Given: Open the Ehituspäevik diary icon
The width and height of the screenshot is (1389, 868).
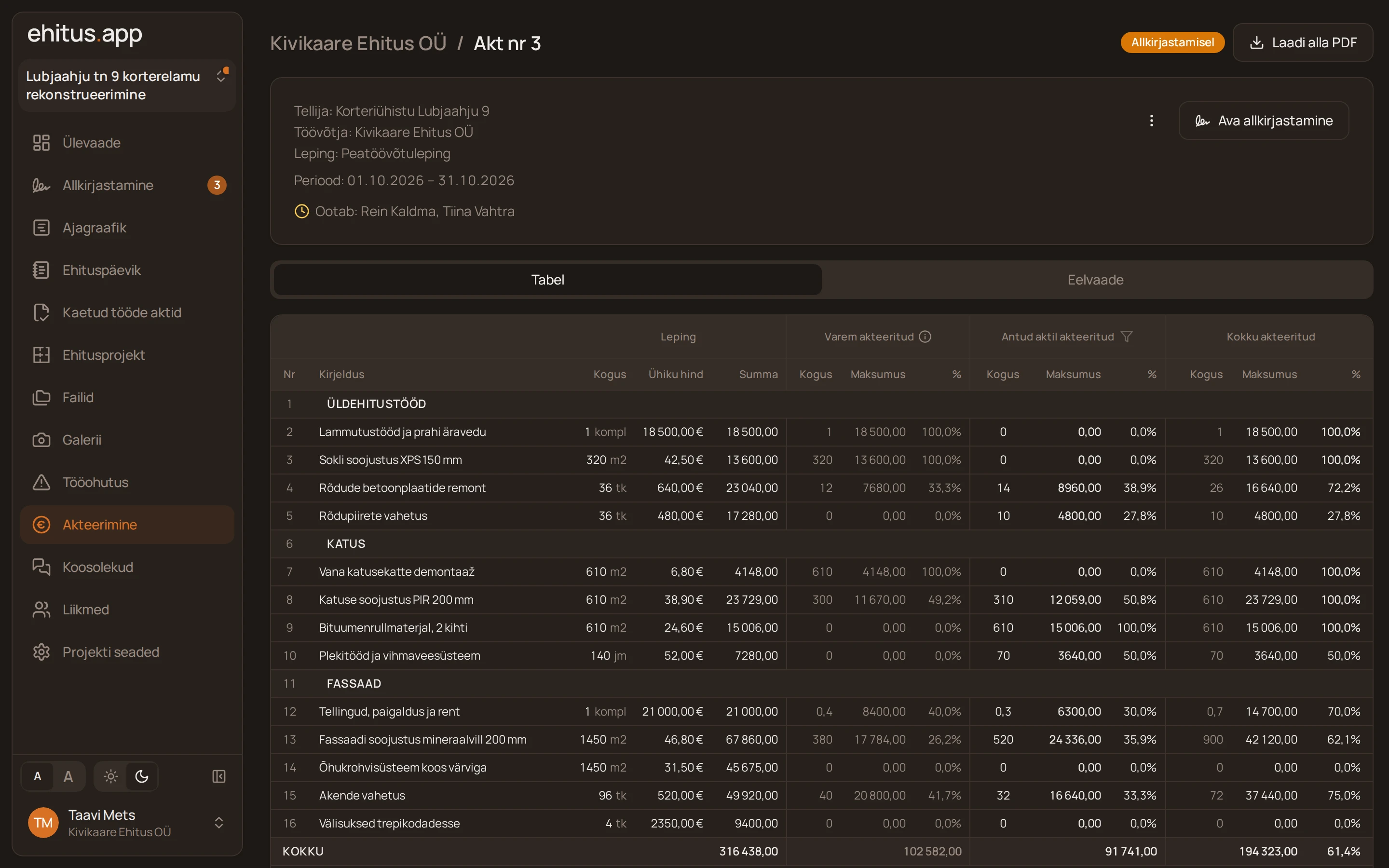Looking at the screenshot, I should pyautogui.click(x=41, y=270).
